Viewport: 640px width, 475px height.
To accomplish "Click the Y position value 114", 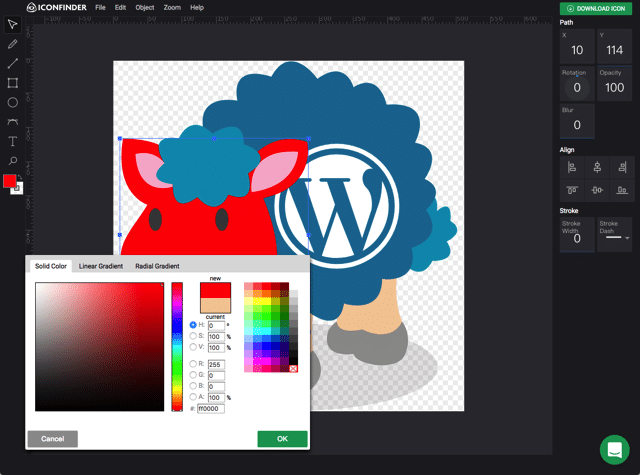I will [x=614, y=50].
